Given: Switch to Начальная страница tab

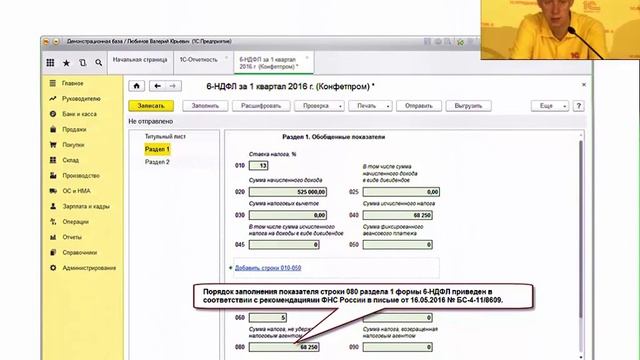Looking at the screenshot, I should pyautogui.click(x=140, y=60).
